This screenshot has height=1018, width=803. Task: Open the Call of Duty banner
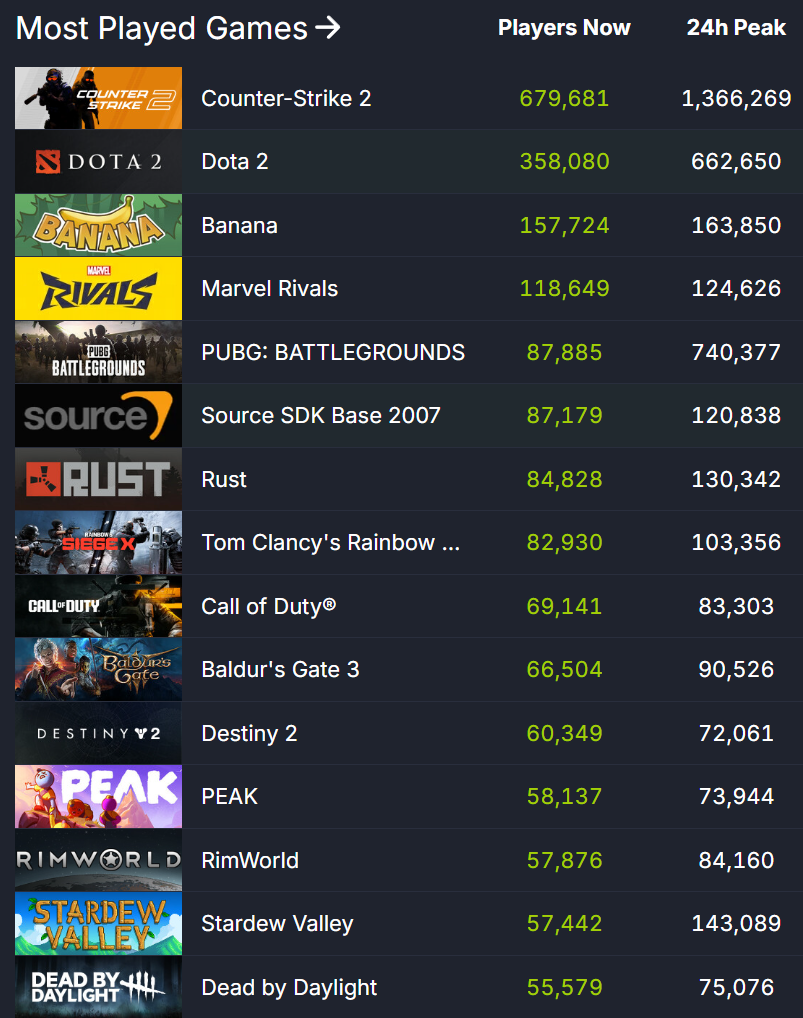tap(98, 606)
